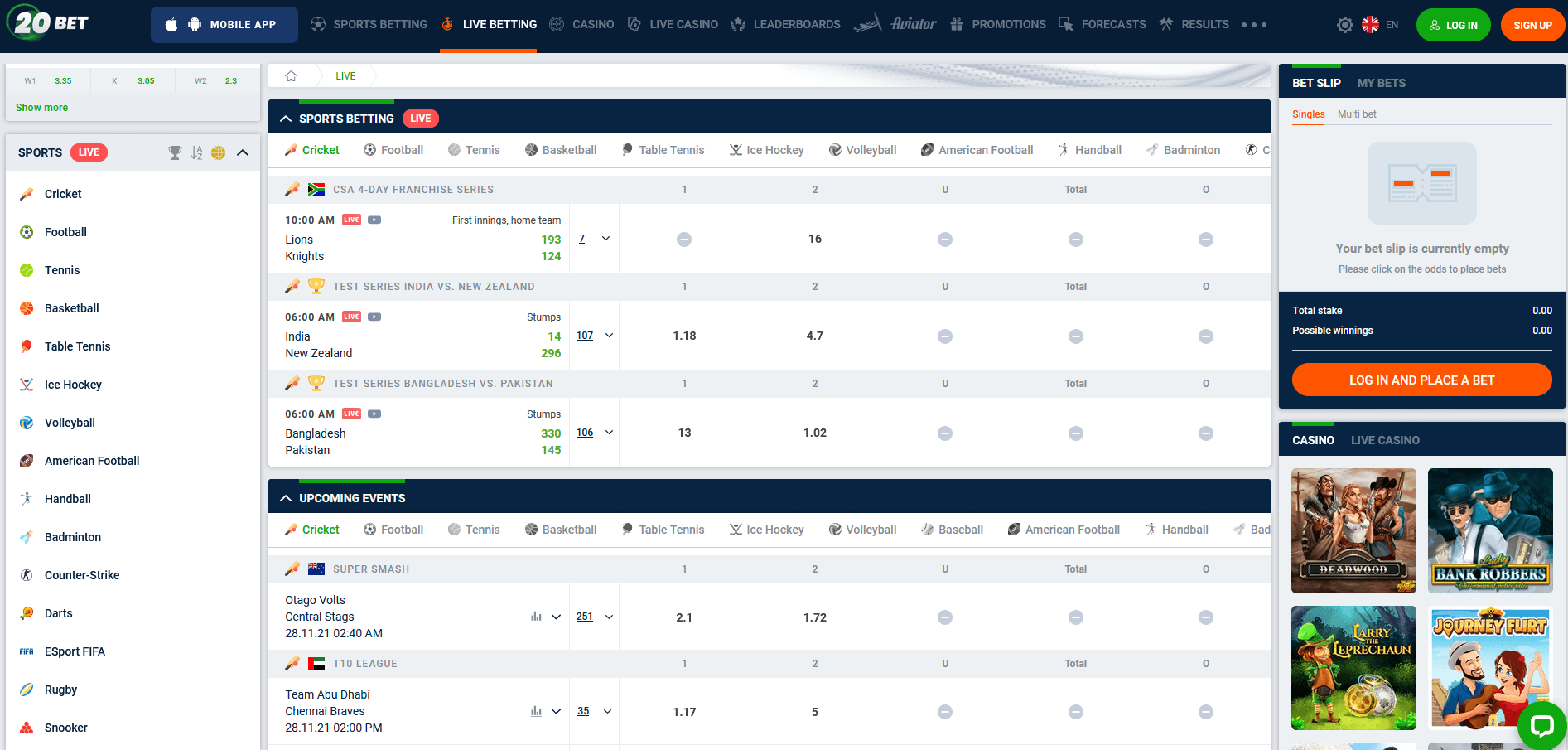
Task: Click Log In and Place a Bet
Action: 1421,380
